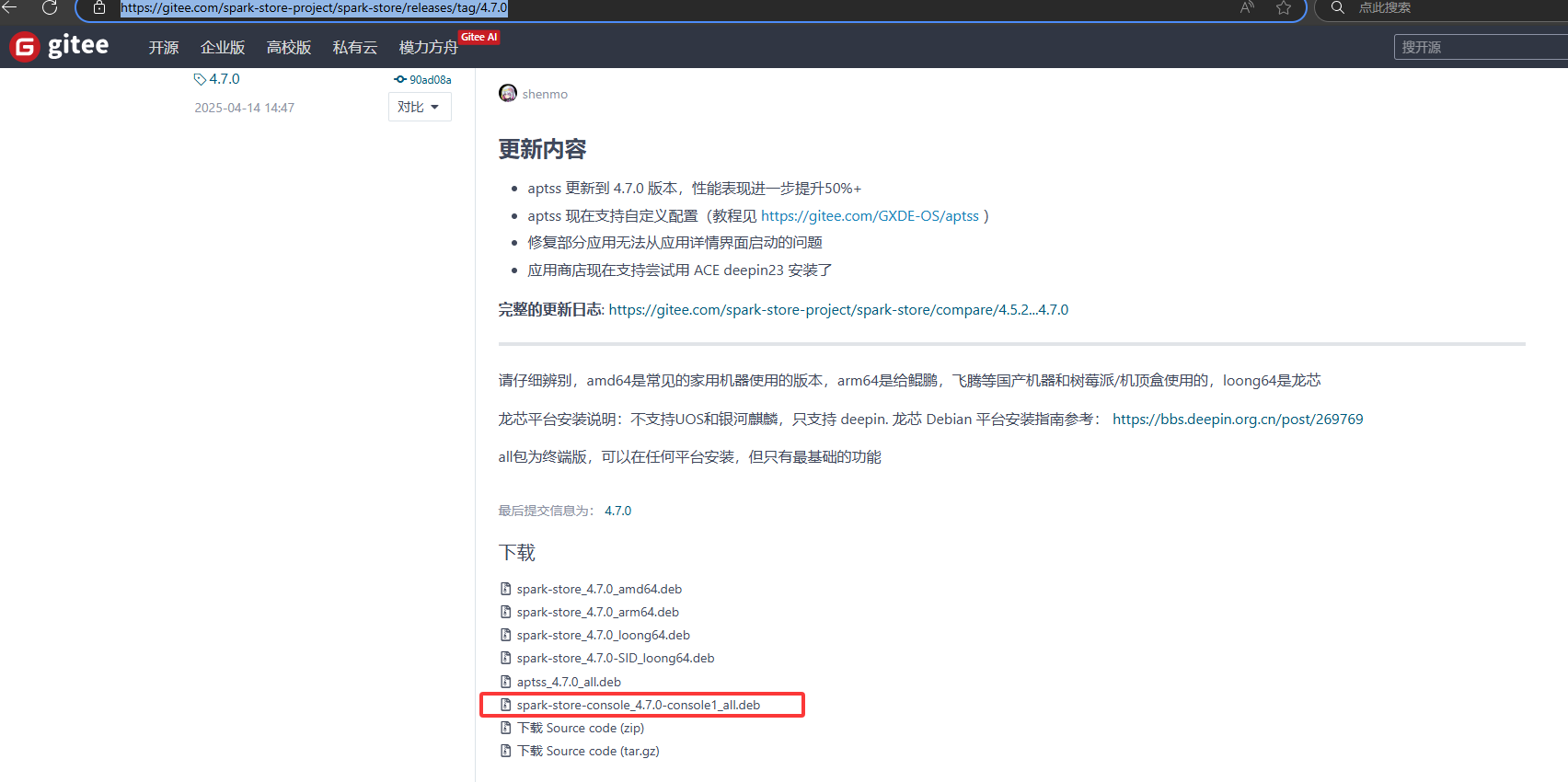Click the Gitee logo icon

[25, 46]
